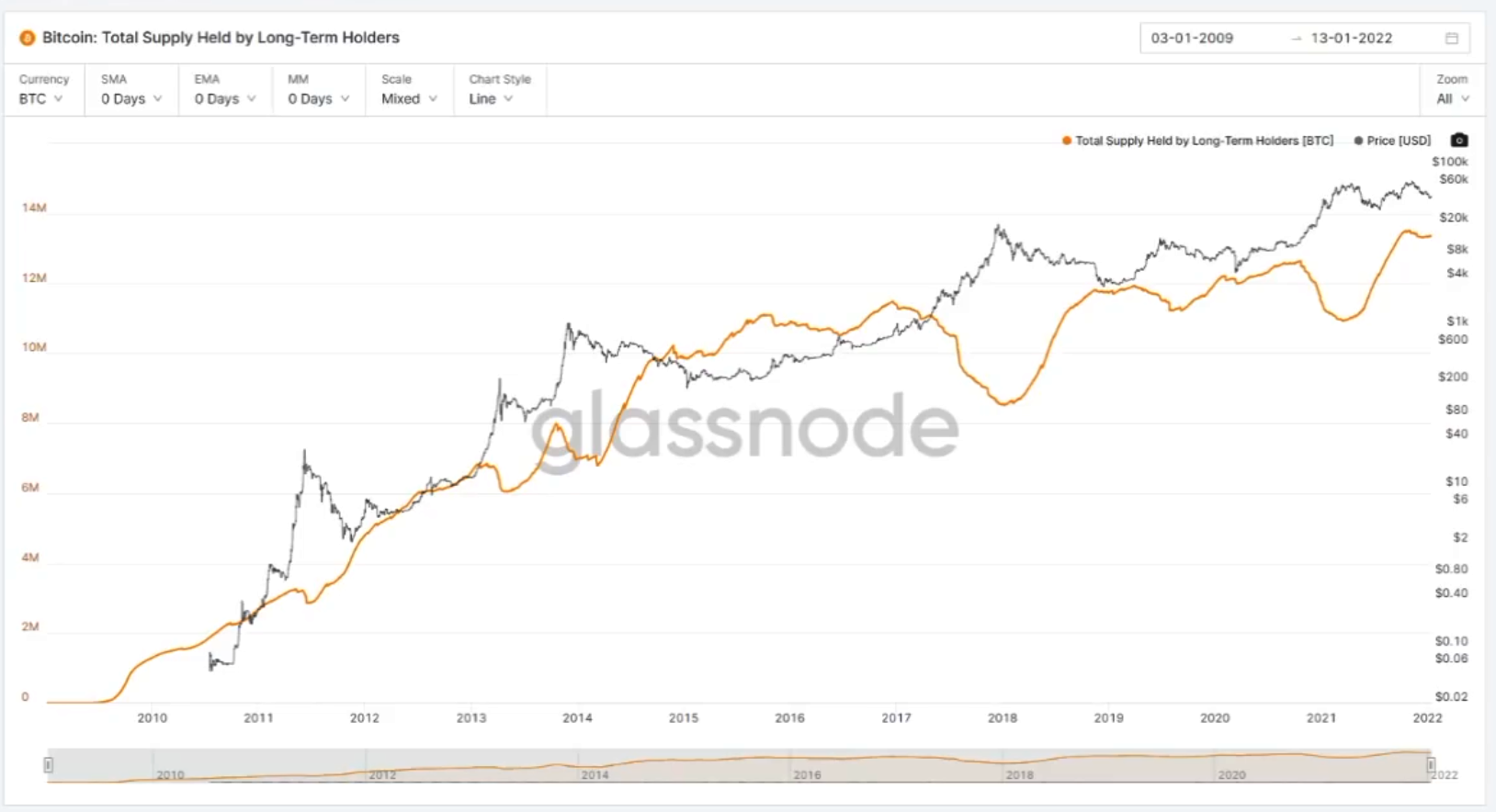
Task: Grab the right range navigator handle
Action: pos(1431,764)
